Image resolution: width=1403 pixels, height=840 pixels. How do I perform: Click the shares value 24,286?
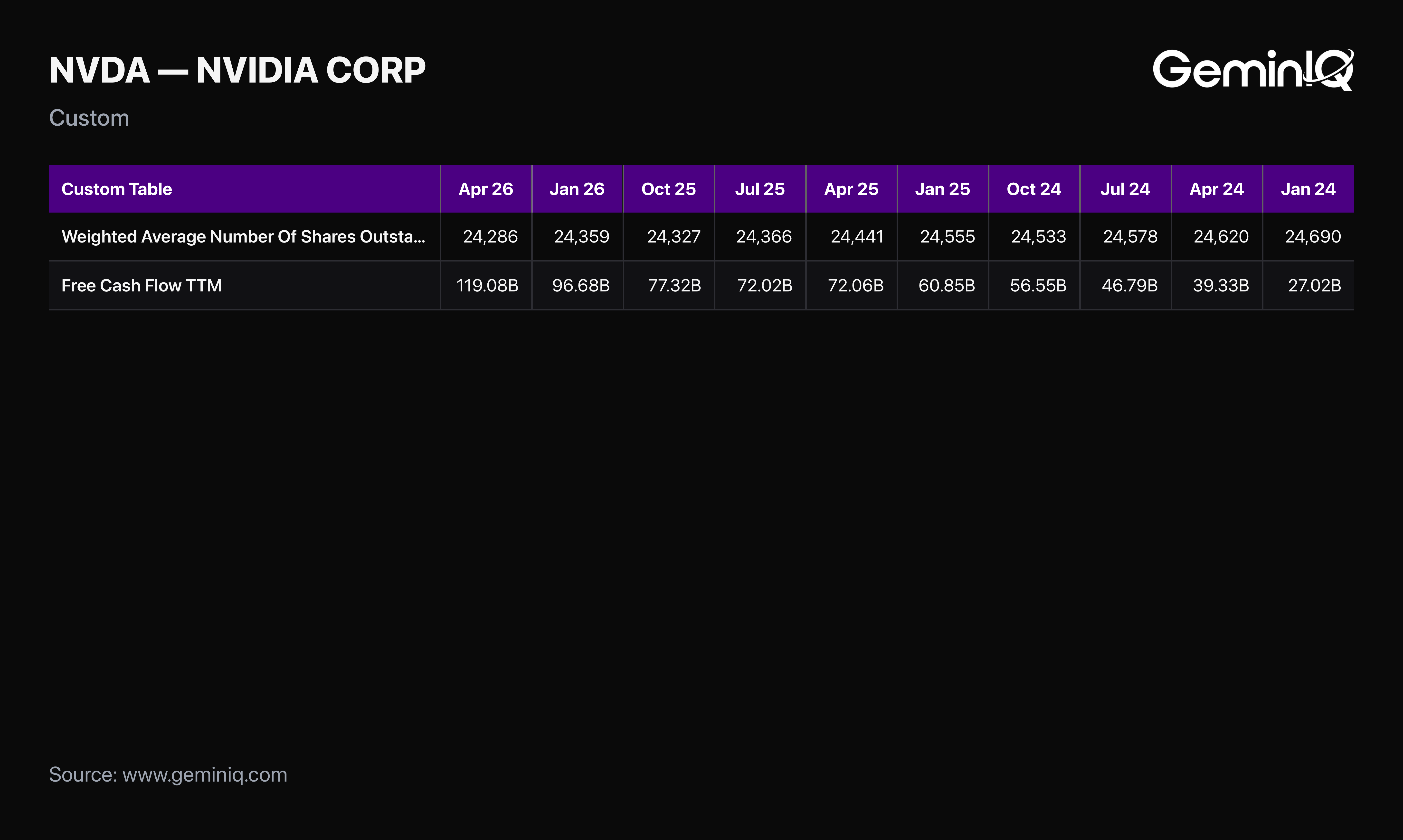pyautogui.click(x=490, y=237)
